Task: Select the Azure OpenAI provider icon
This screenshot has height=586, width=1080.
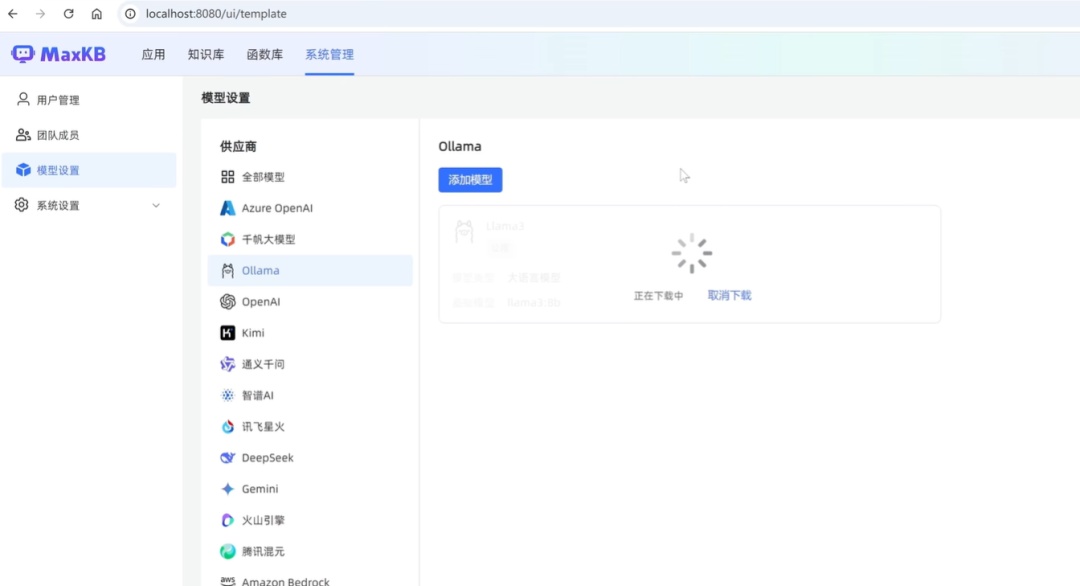Action: pos(228,208)
